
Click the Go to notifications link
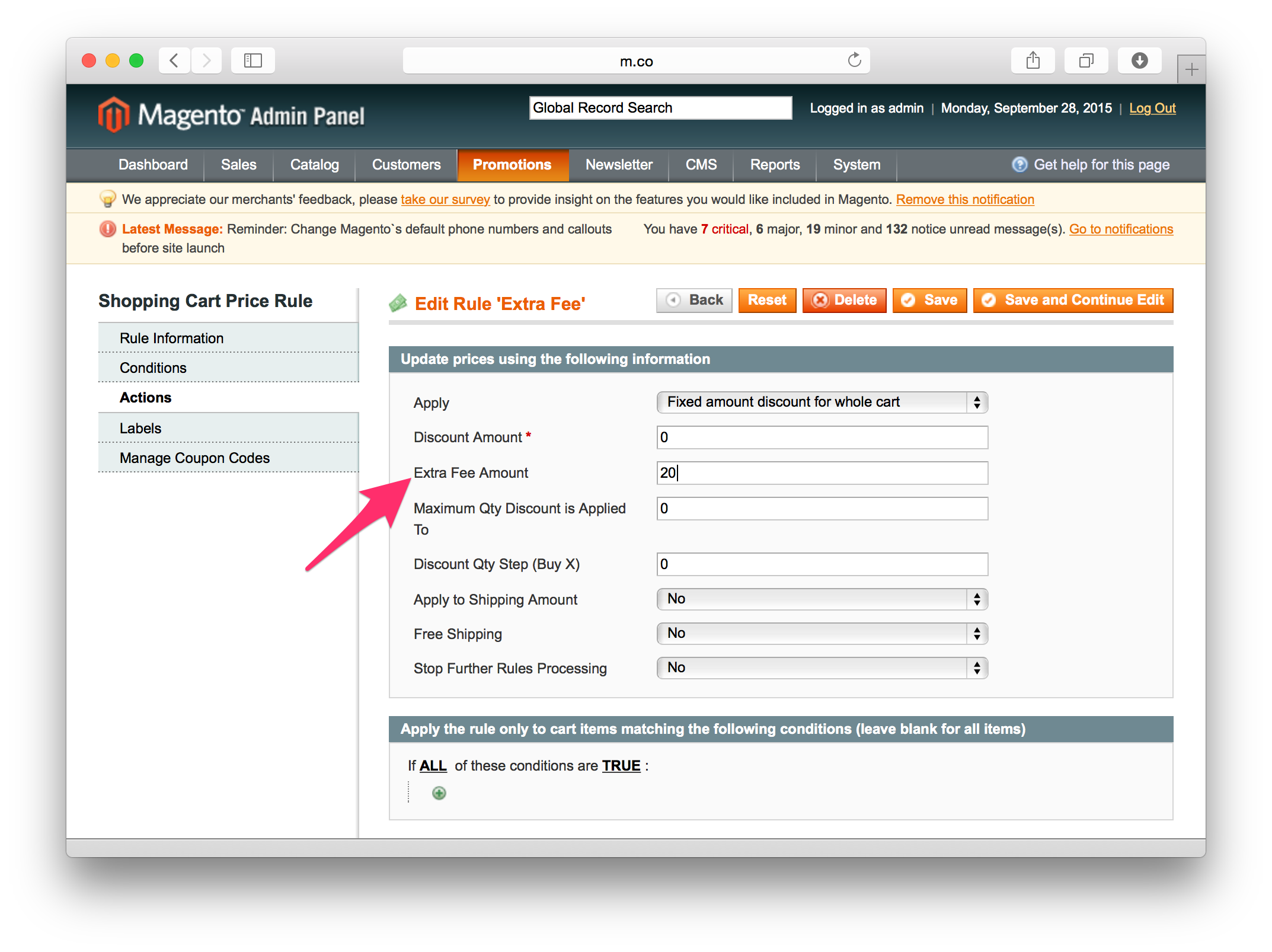pos(1121,229)
